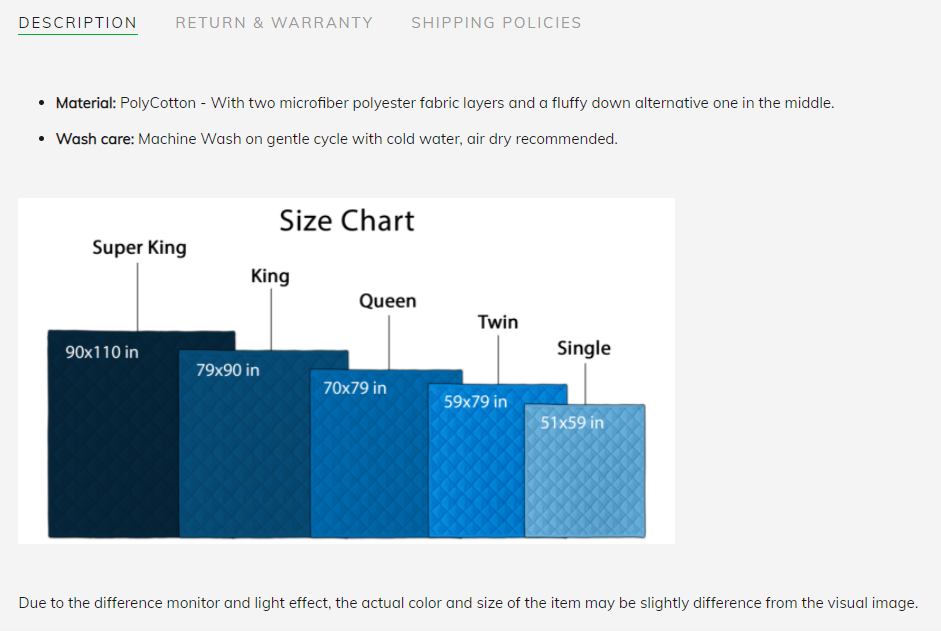This screenshot has width=941, height=631.
Task: Open the Shipping Policies tab
Action: pyautogui.click(x=496, y=23)
